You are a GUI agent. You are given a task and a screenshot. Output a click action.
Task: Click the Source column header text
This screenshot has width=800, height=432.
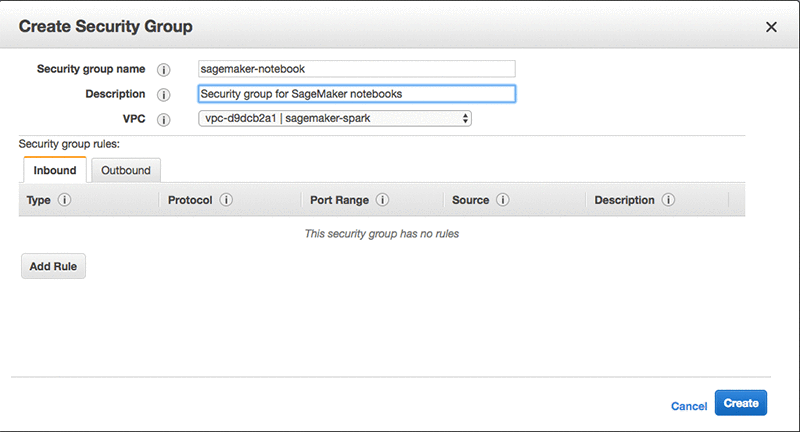pyautogui.click(x=470, y=200)
